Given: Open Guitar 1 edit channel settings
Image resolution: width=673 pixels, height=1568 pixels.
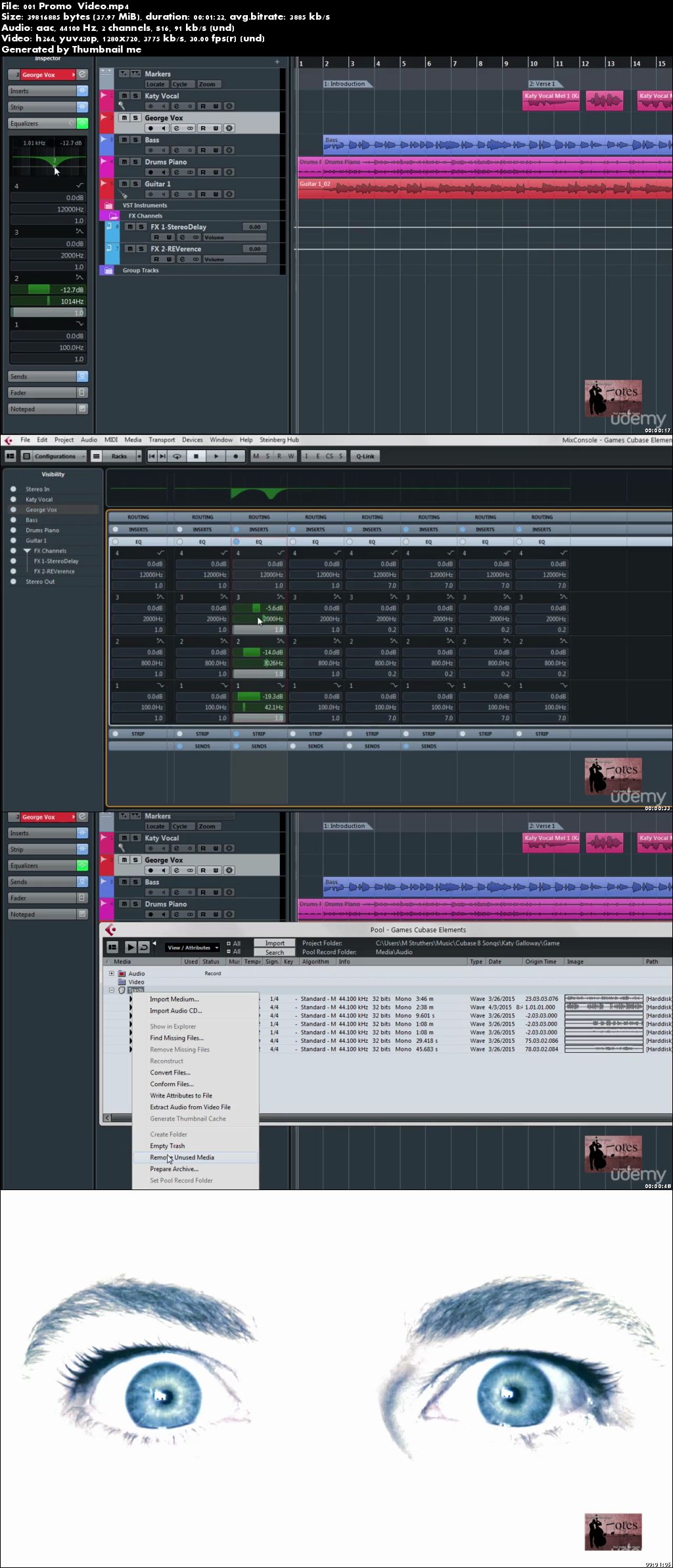Looking at the screenshot, I should [176, 195].
